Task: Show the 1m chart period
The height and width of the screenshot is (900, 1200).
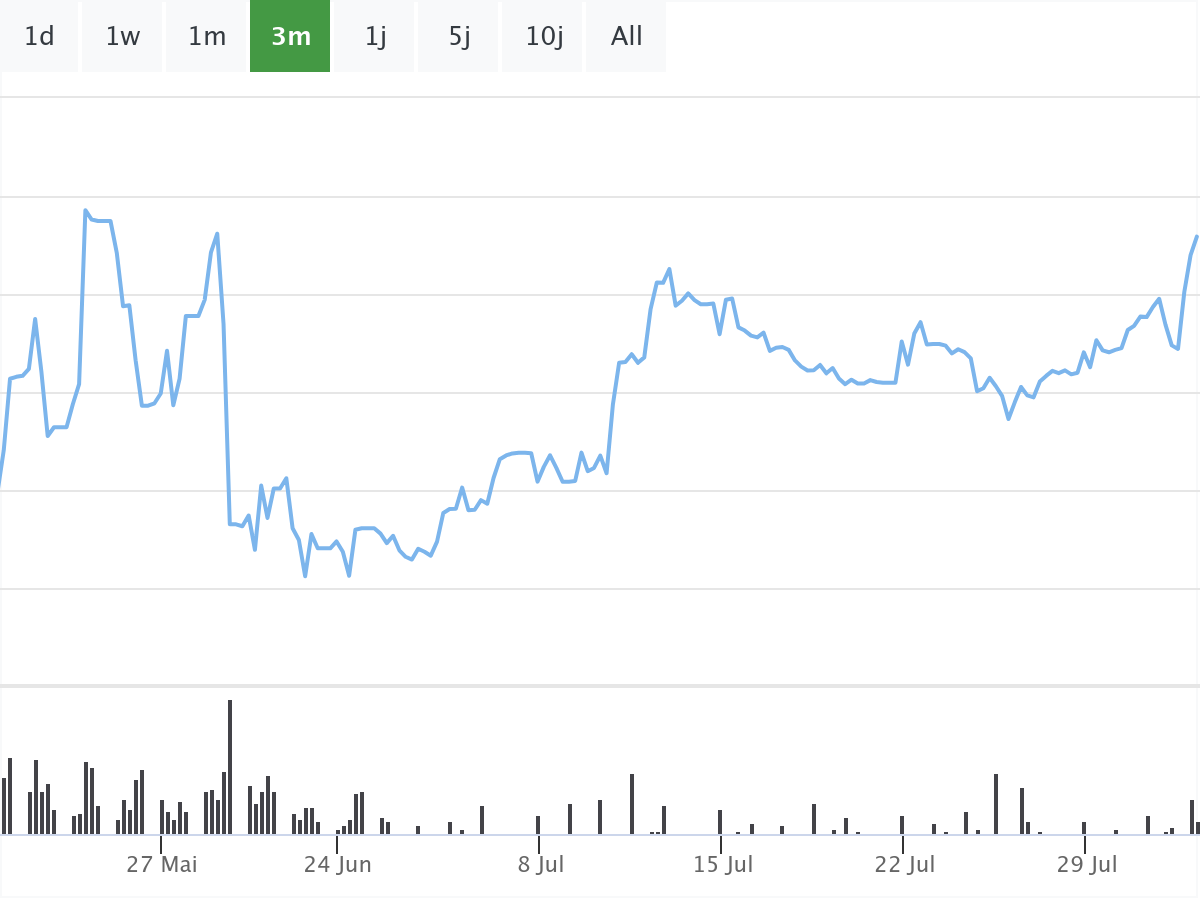Action: point(207,37)
